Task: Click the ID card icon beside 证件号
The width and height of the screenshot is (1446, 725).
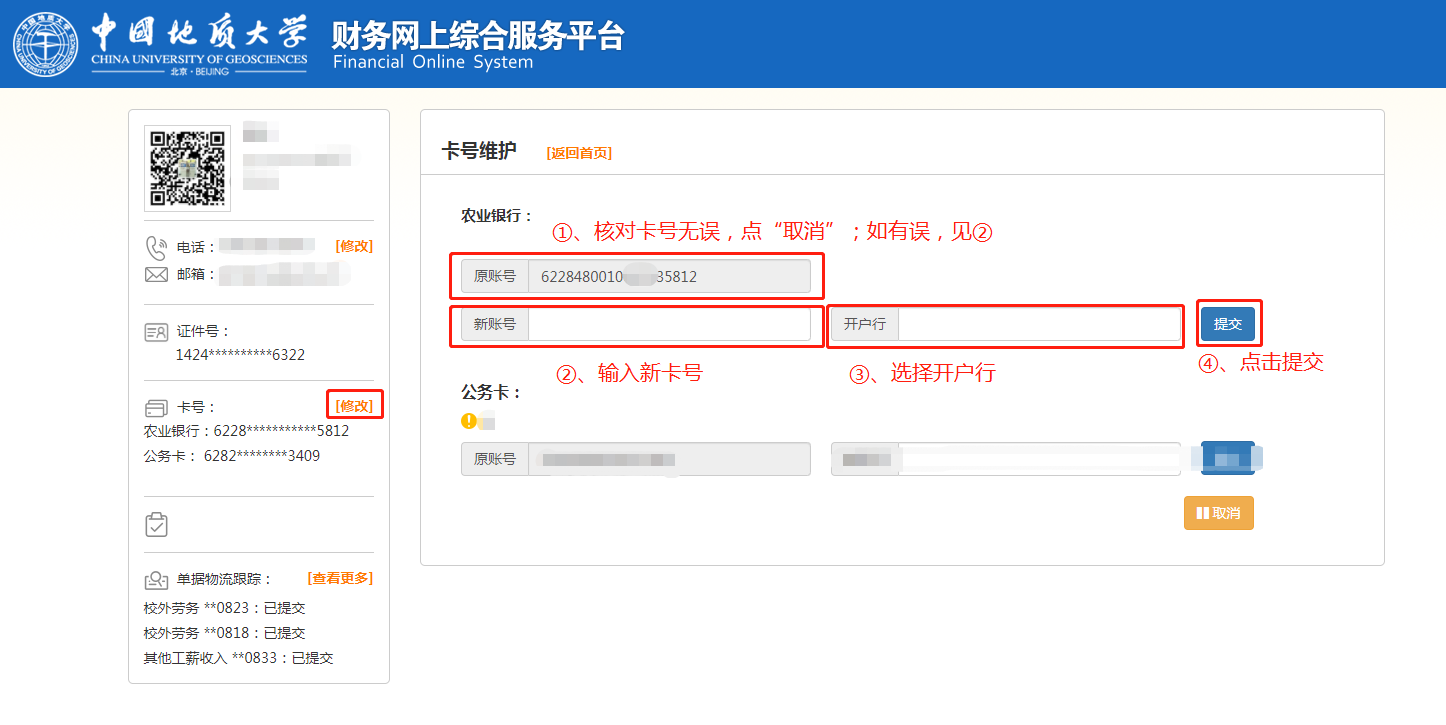Action: pos(156,332)
